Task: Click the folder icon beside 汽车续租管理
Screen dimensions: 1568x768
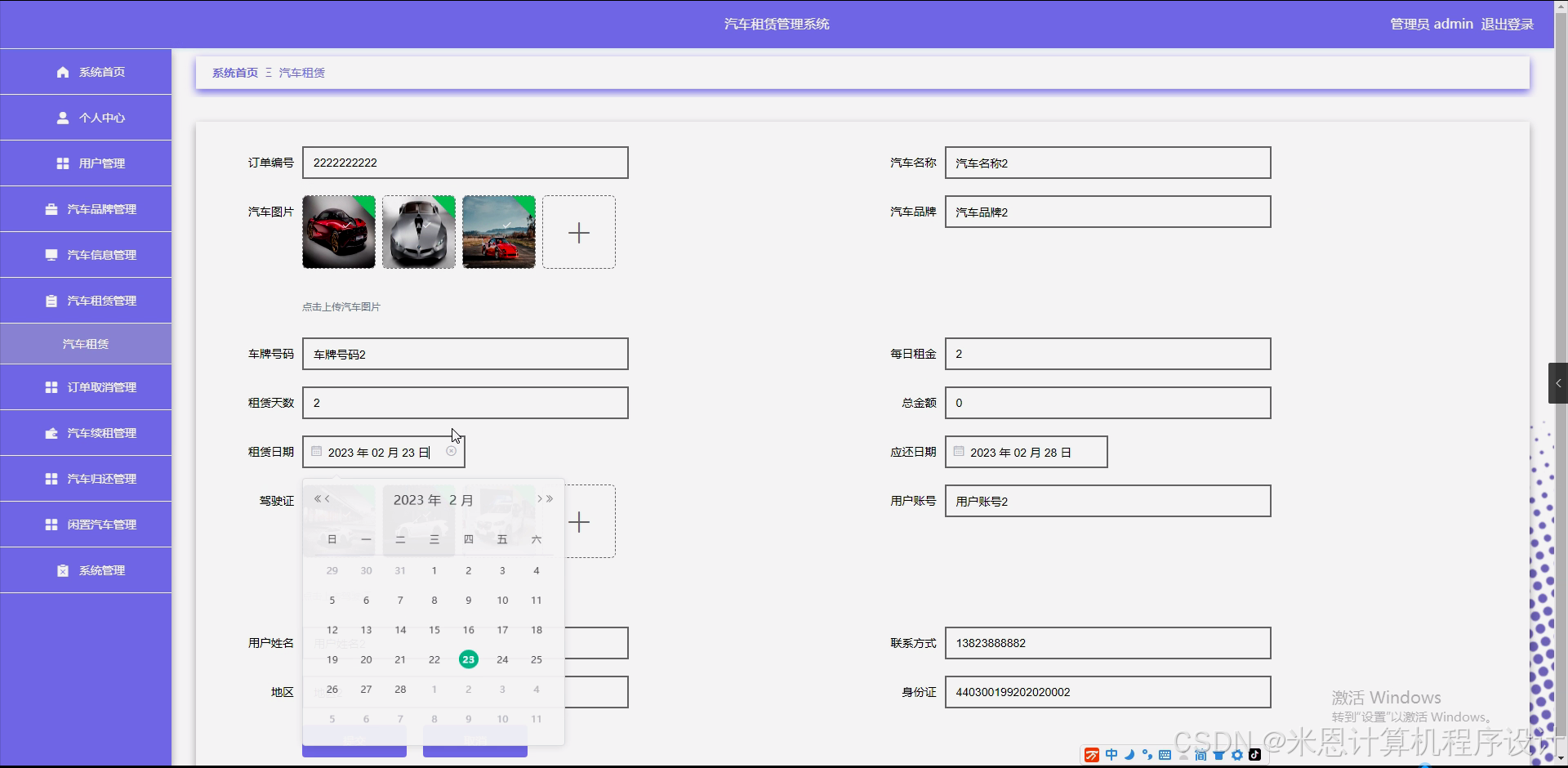Action: (51, 433)
